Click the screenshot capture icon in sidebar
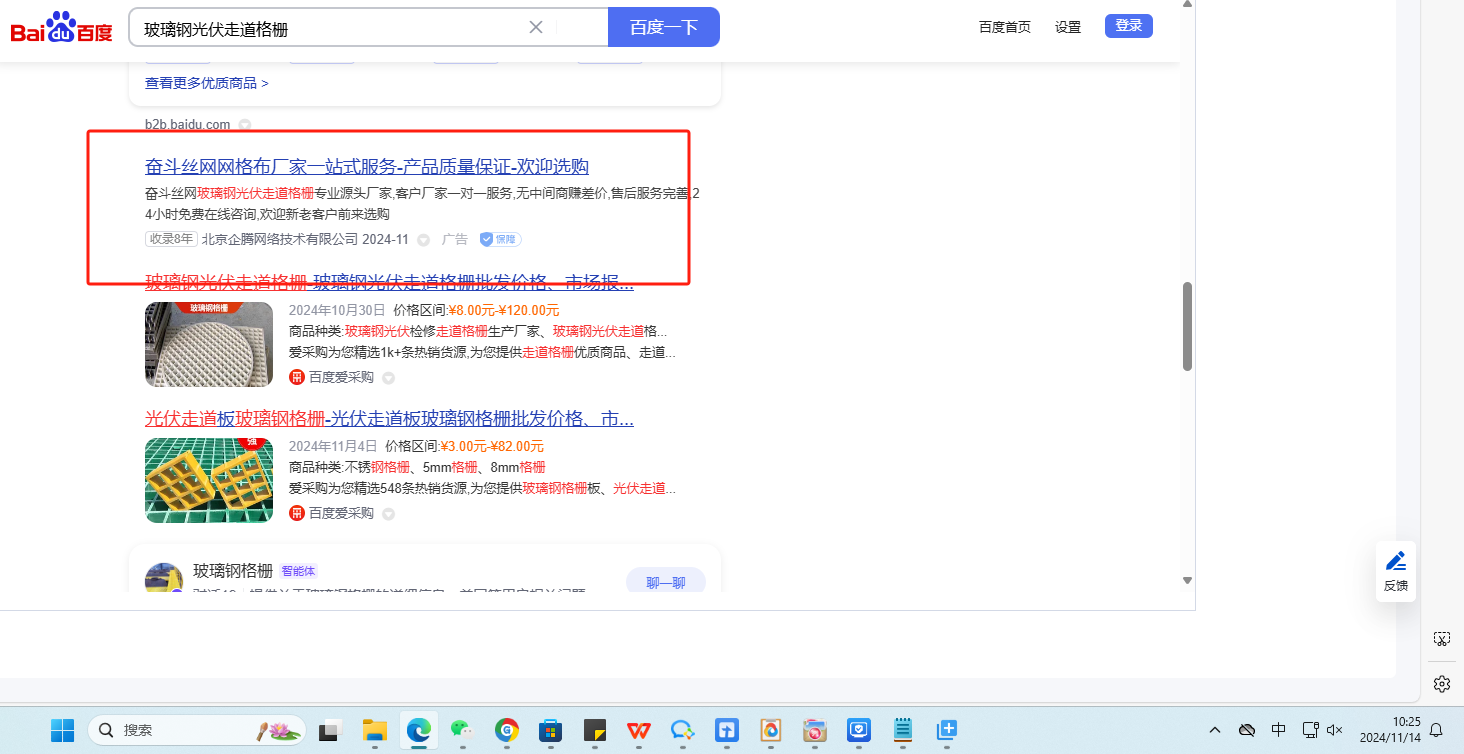This screenshot has height=754, width=1464. click(1441, 639)
